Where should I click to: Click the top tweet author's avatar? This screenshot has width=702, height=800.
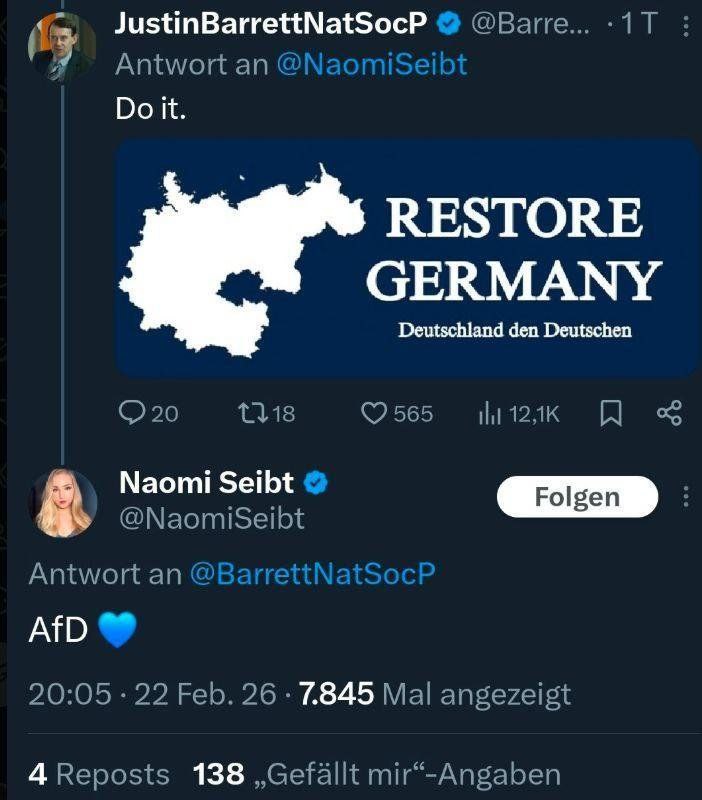pos(62,48)
